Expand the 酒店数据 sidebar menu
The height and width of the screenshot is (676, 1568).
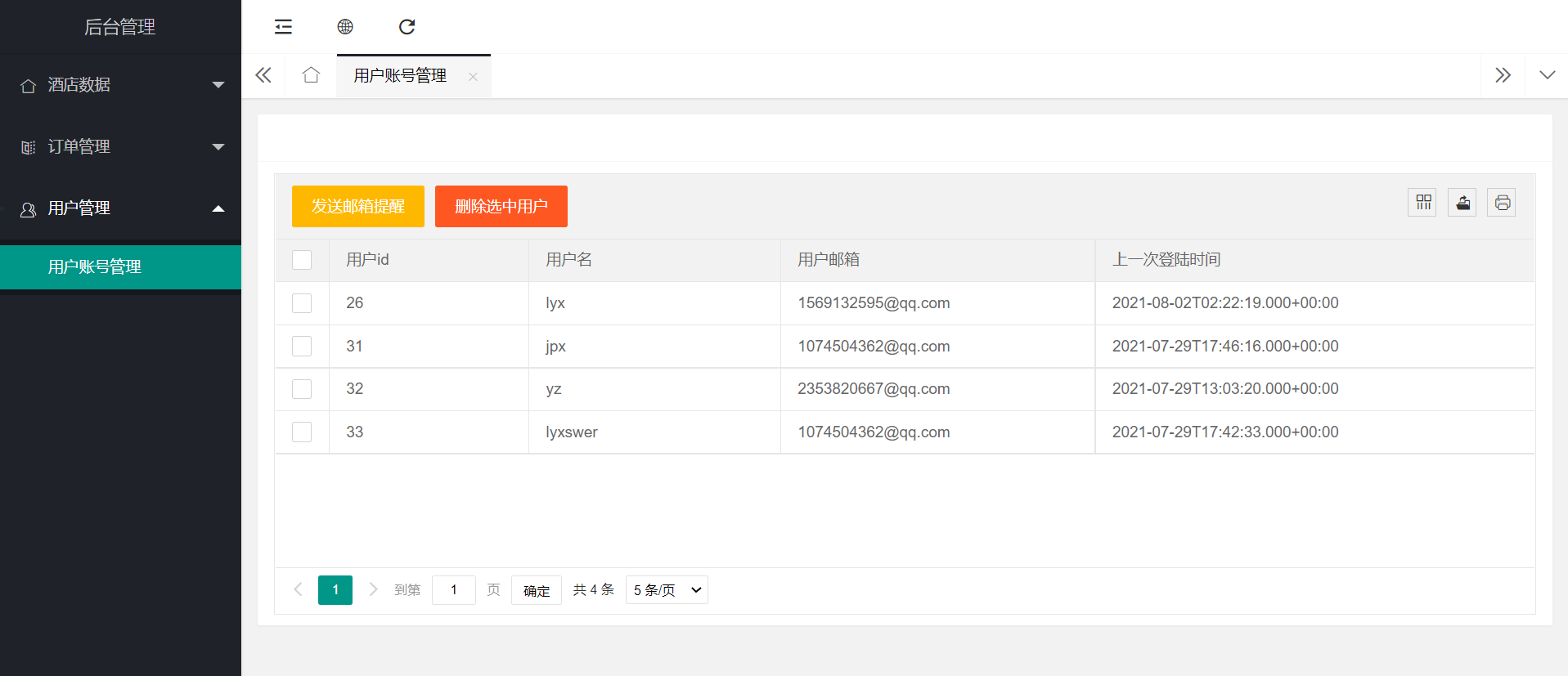click(120, 85)
